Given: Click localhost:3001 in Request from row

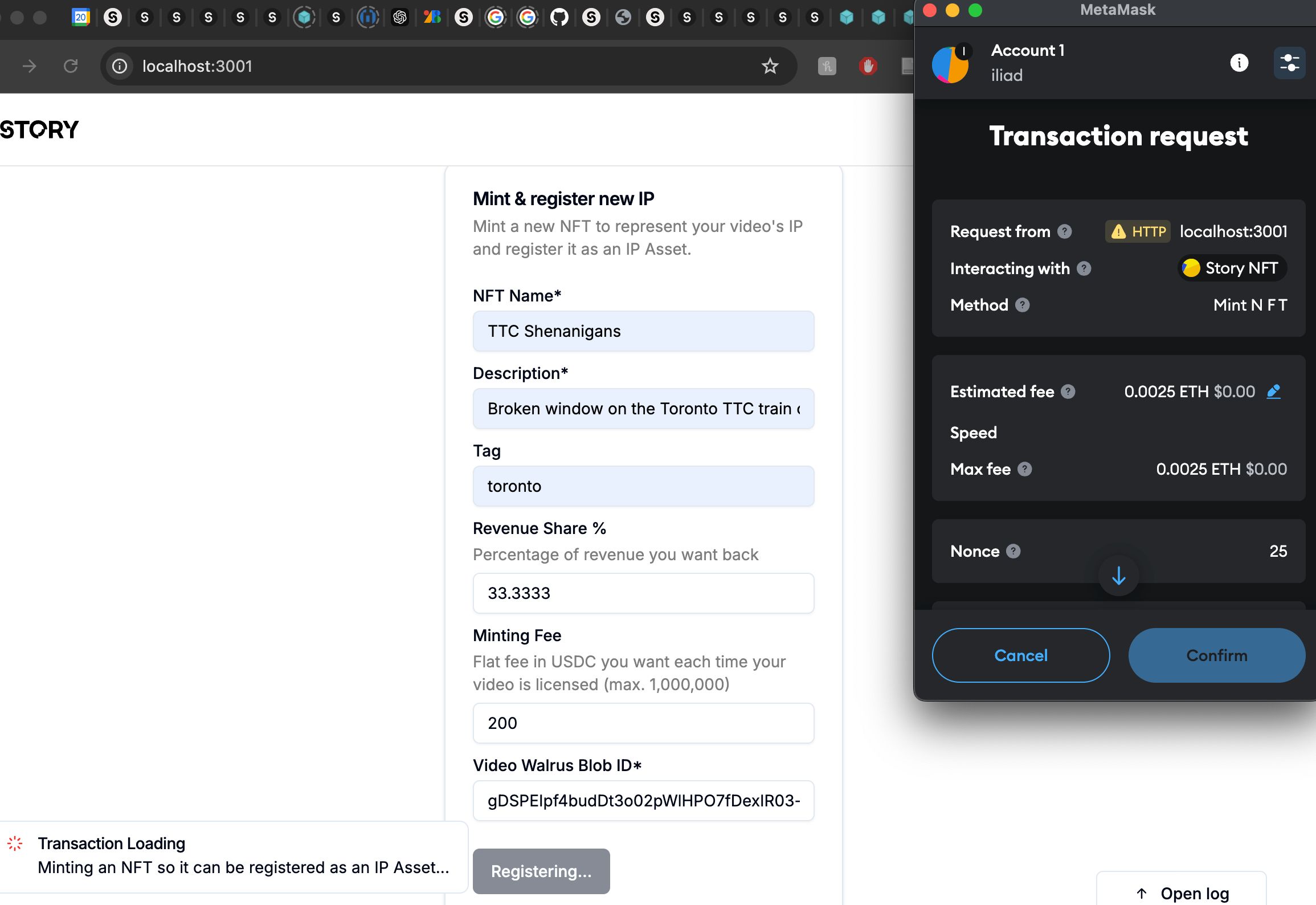Looking at the screenshot, I should (x=1233, y=231).
